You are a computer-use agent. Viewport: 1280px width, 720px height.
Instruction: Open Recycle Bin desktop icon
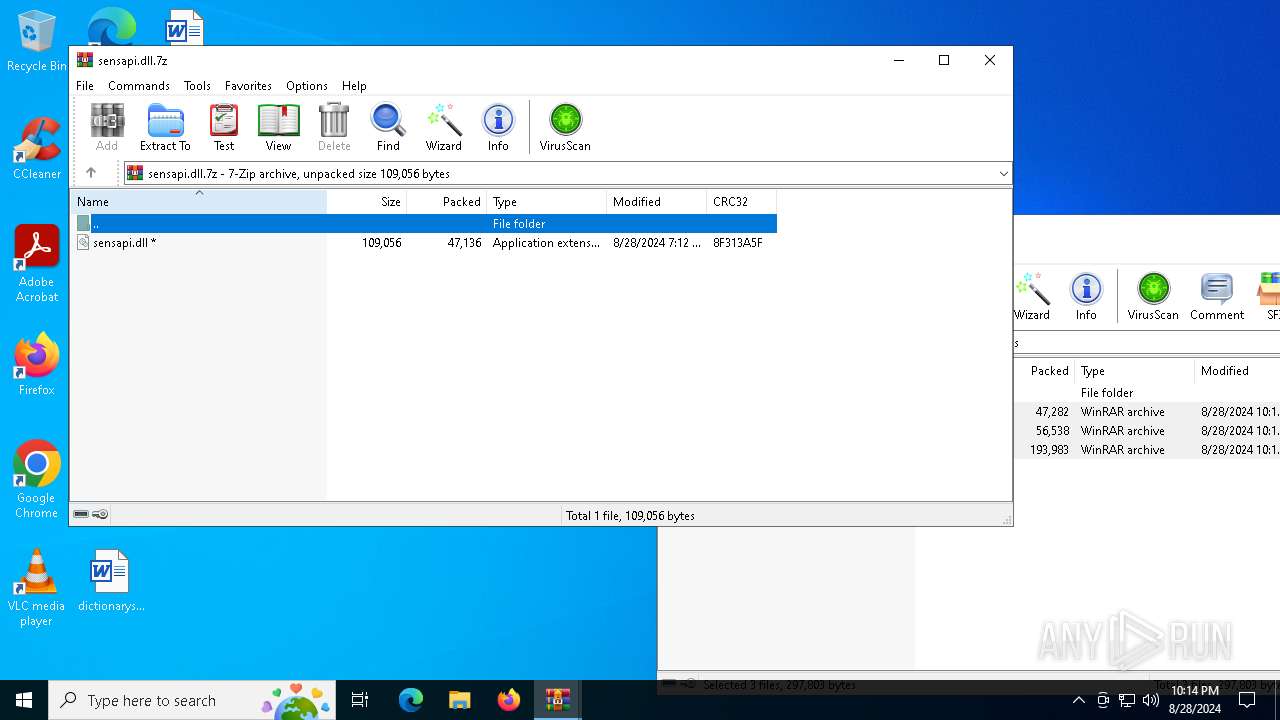(x=37, y=41)
